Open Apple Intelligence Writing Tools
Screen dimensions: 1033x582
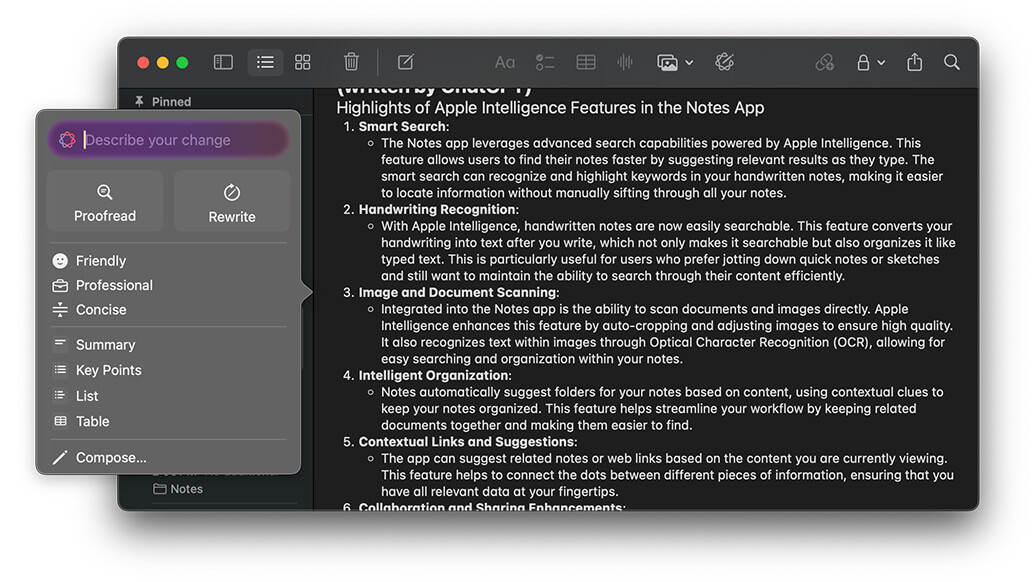(725, 63)
